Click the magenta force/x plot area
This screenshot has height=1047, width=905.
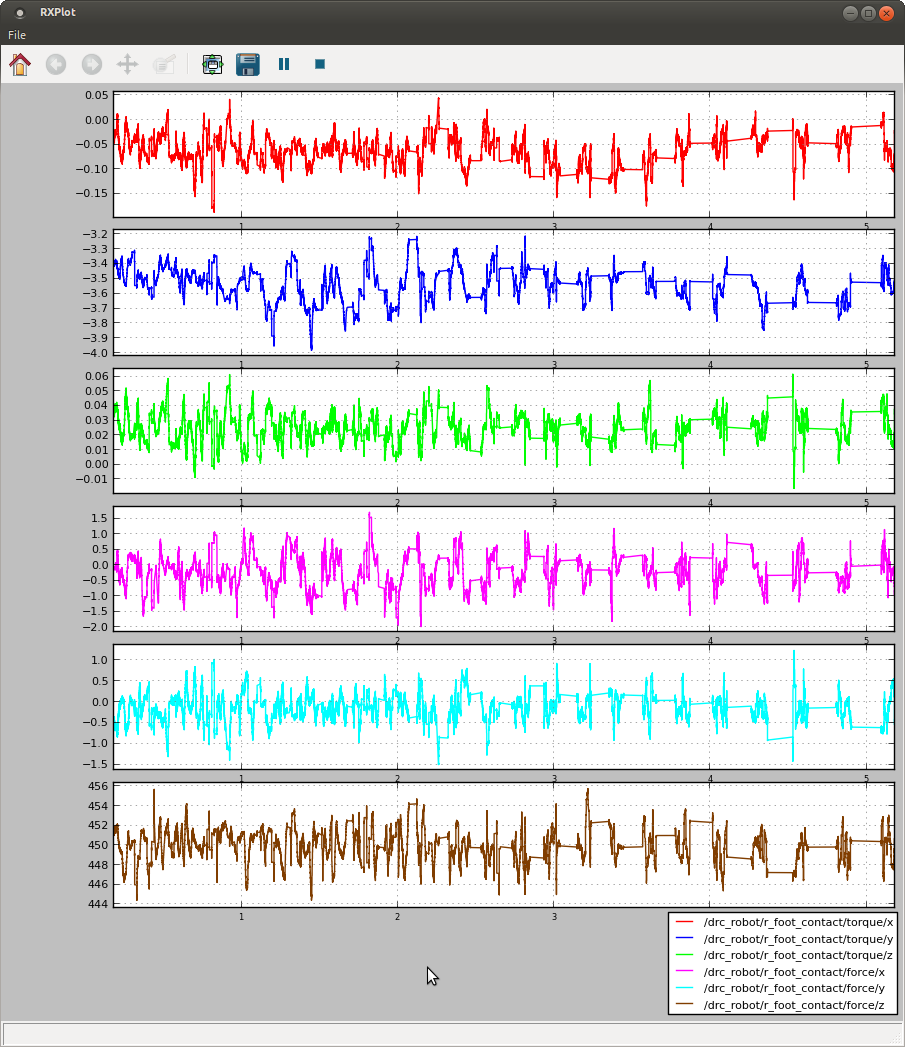pos(450,570)
